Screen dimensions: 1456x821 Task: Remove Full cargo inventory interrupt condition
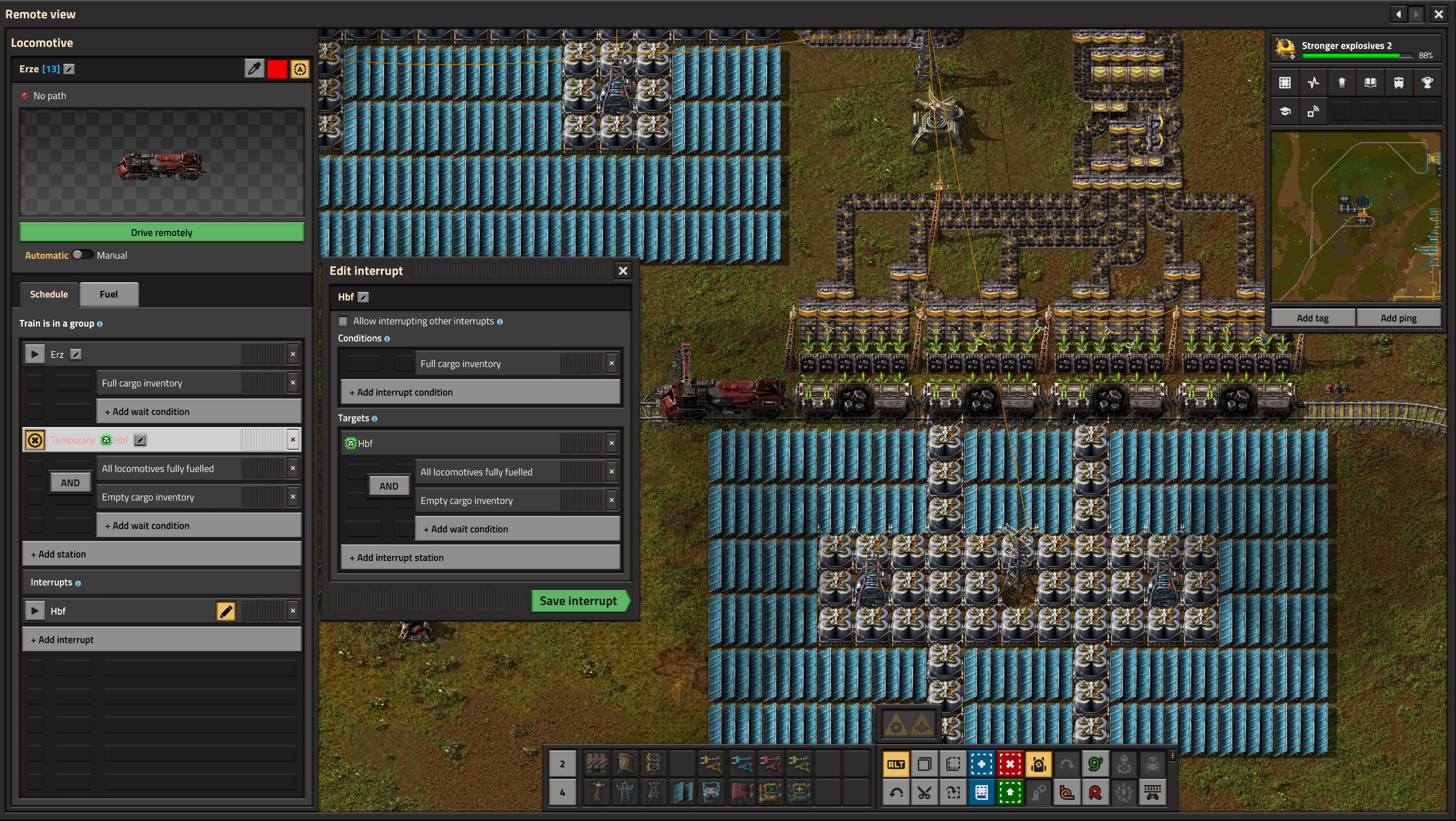click(x=612, y=363)
